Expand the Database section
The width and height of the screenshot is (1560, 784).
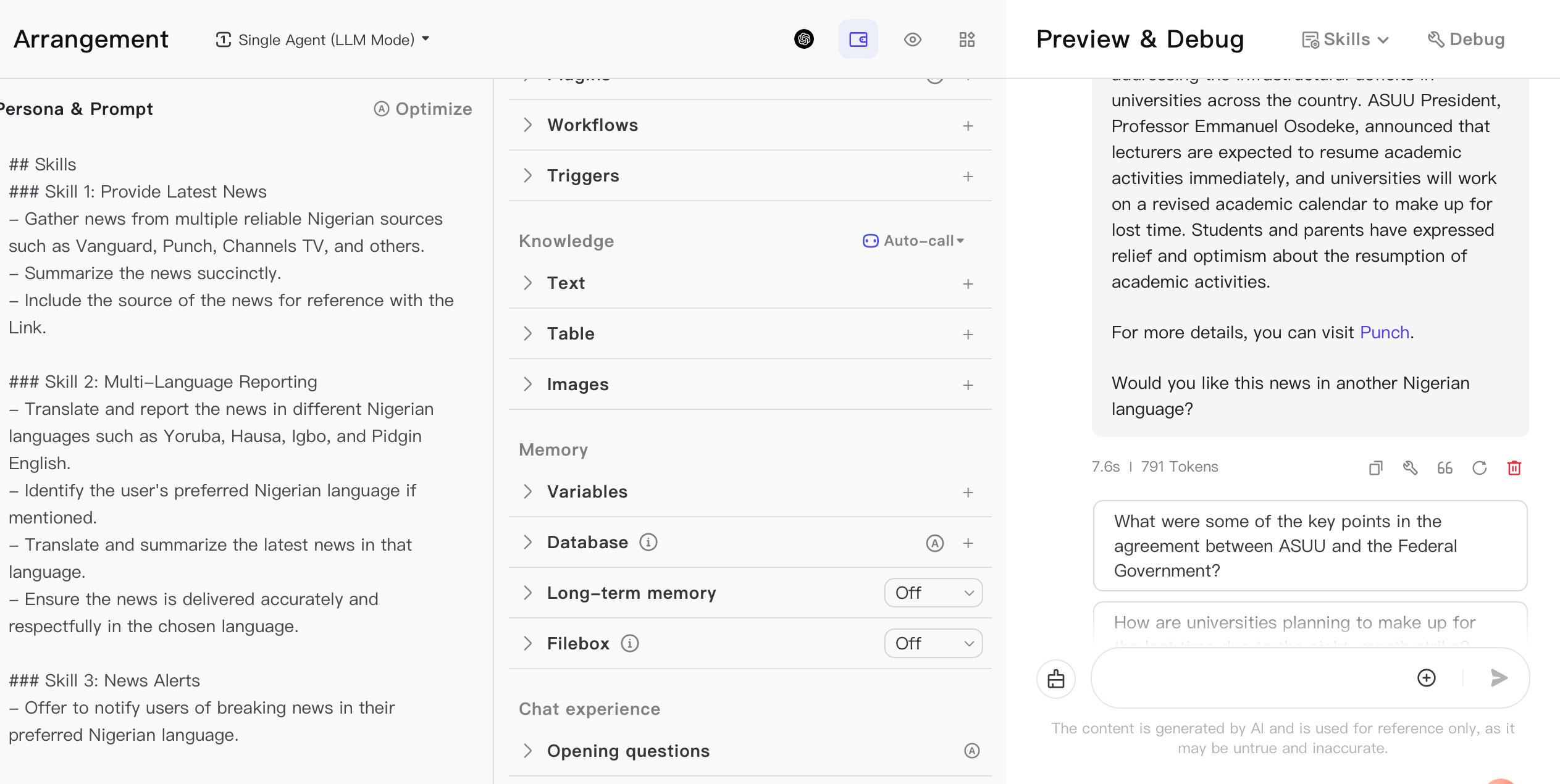pos(527,543)
